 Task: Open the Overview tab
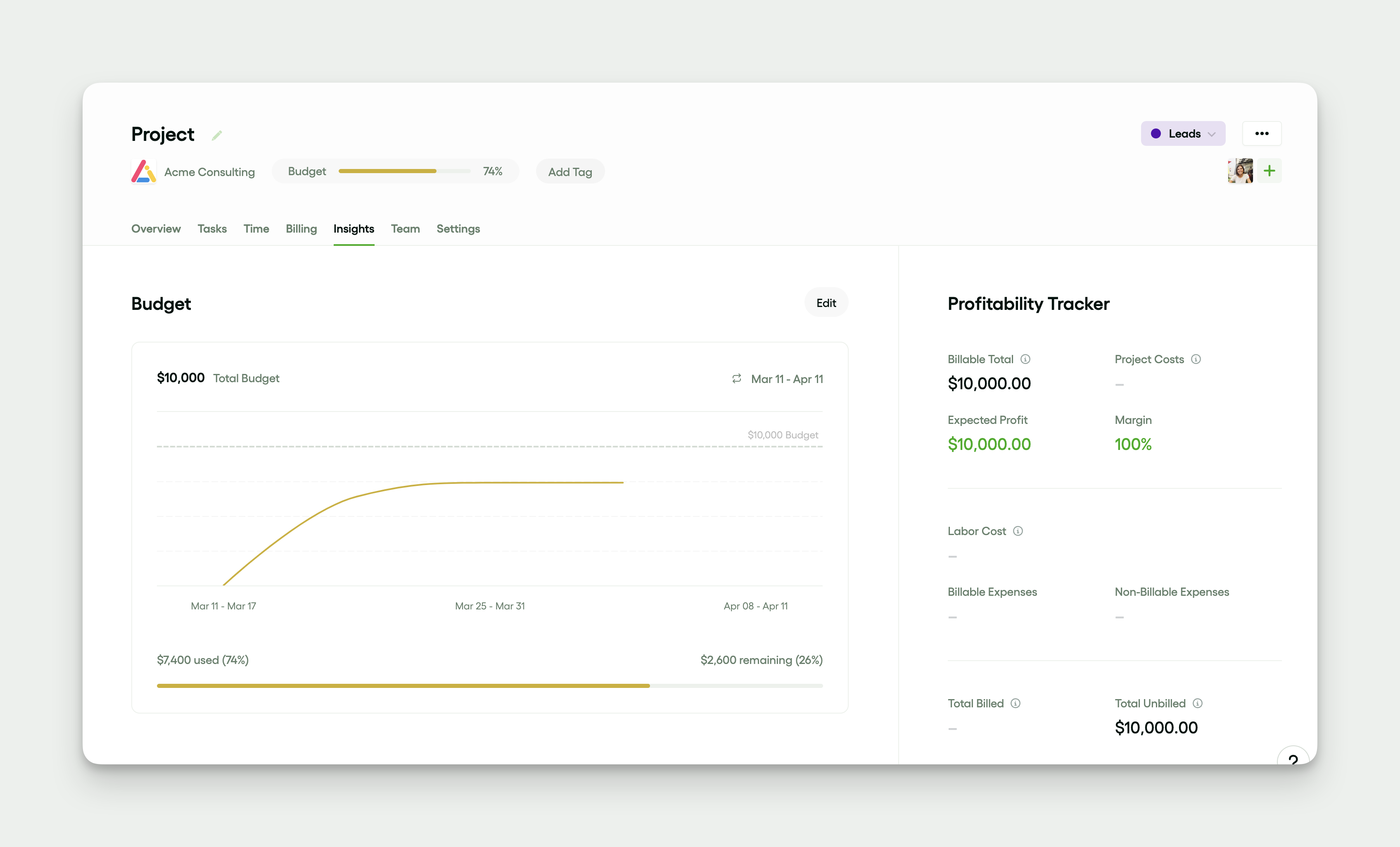click(156, 228)
